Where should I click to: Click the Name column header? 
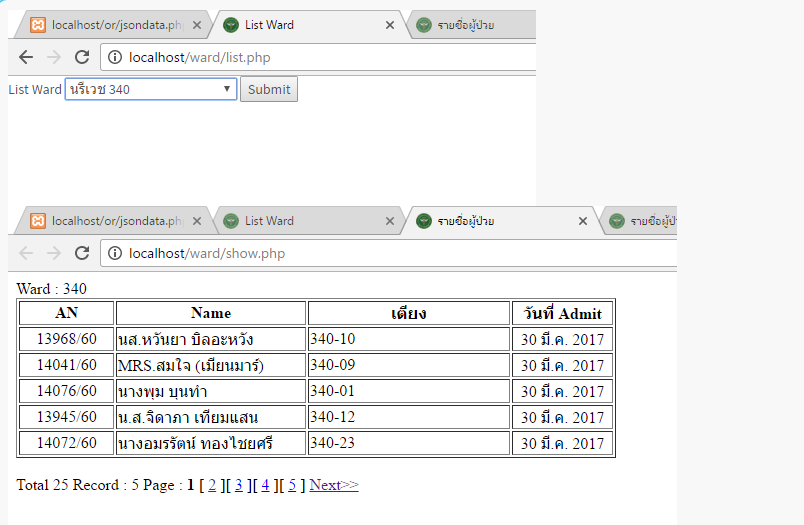coord(211,313)
